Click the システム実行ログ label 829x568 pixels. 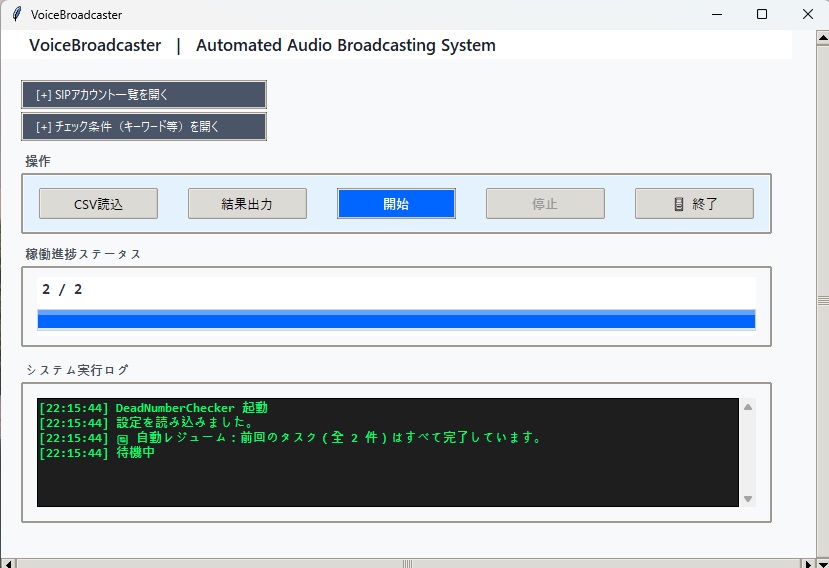click(x=77, y=370)
